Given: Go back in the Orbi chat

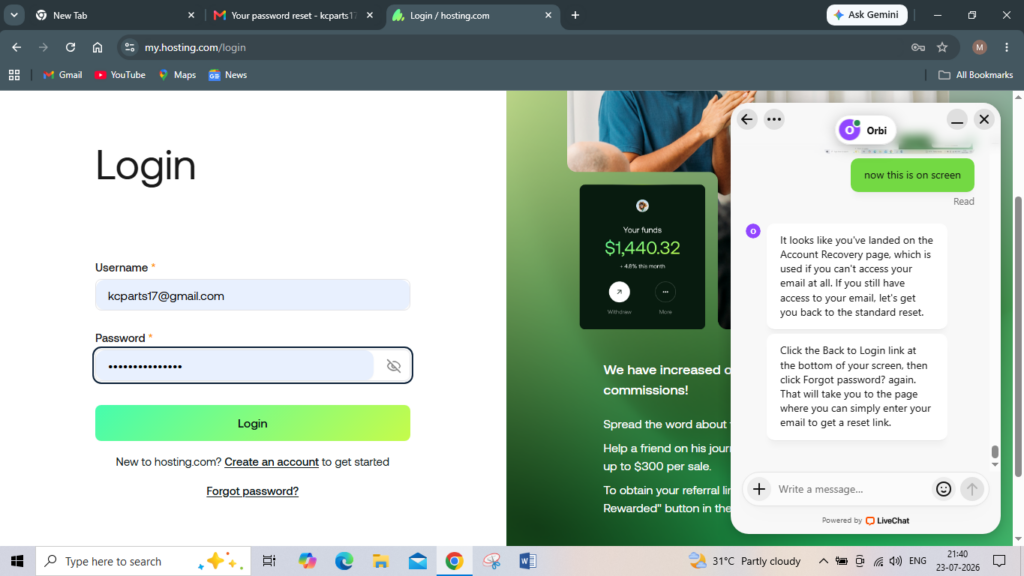Looking at the screenshot, I should tap(746, 120).
